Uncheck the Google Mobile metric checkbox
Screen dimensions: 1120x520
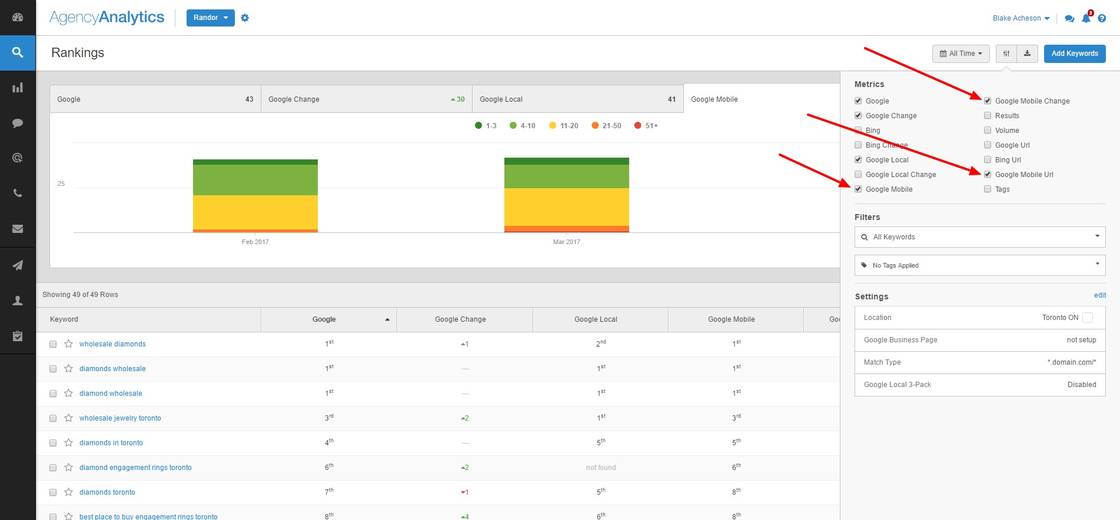(858, 189)
